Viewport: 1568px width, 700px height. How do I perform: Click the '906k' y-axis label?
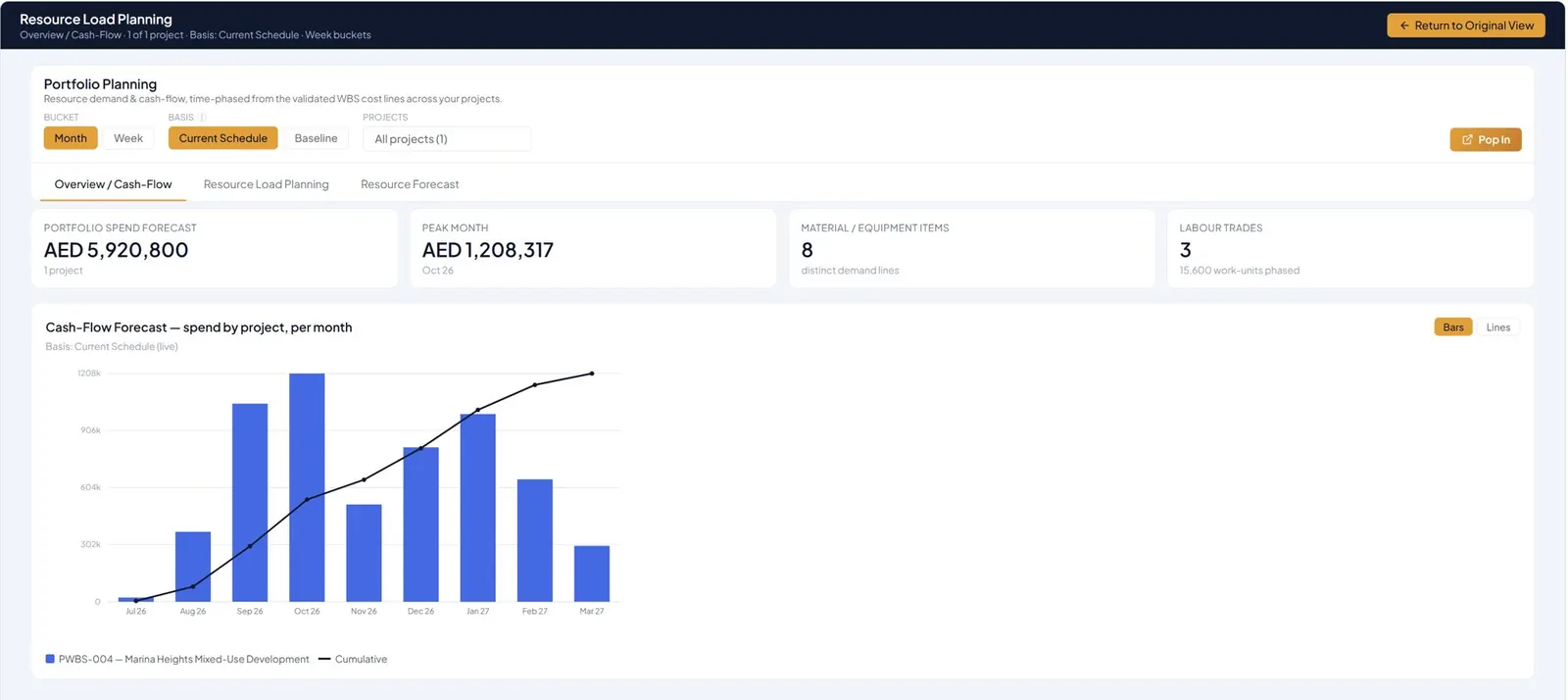pyautogui.click(x=90, y=430)
